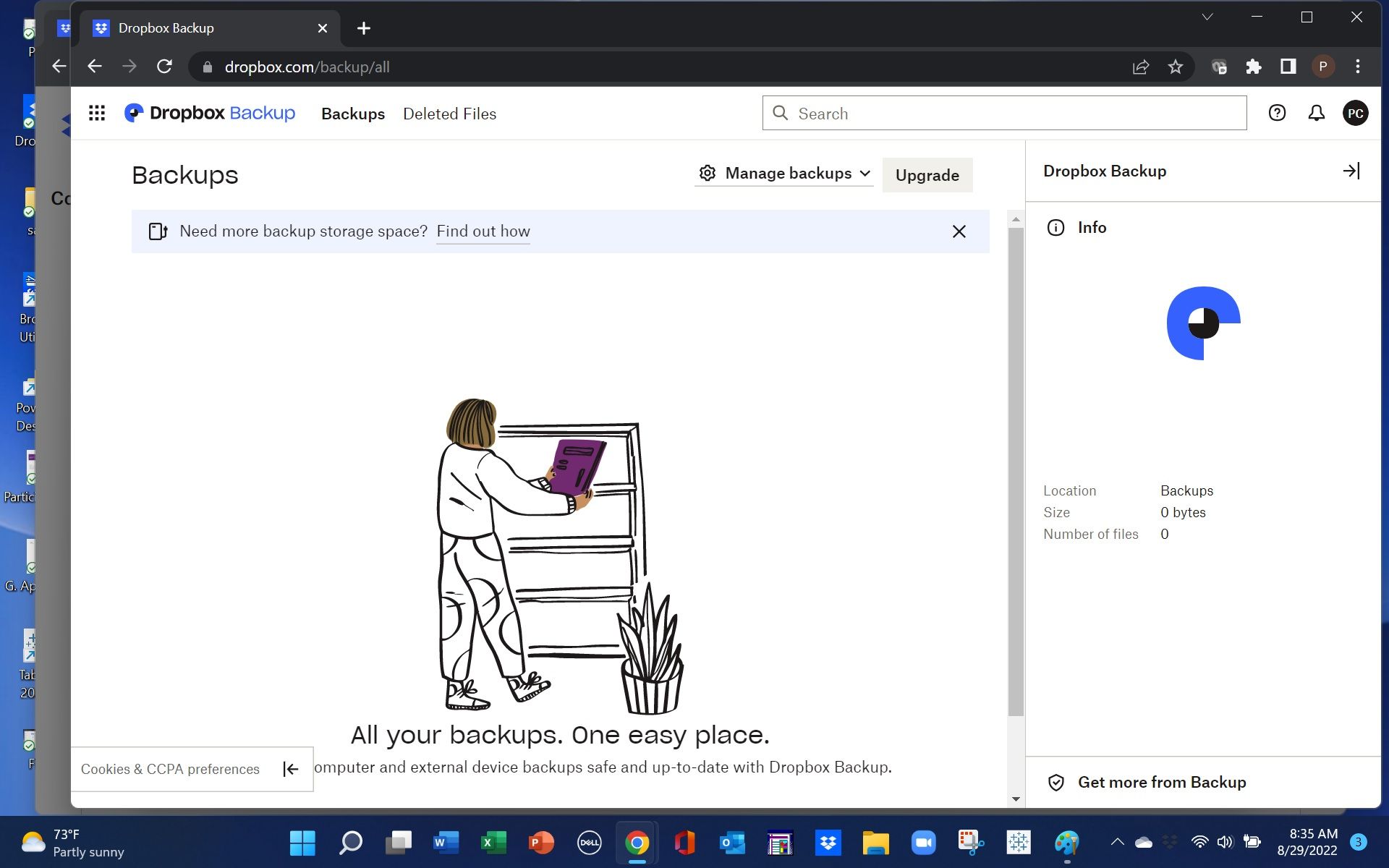This screenshot has height=868, width=1389.
Task: Open Chrome extensions puzzle icon
Action: [x=1254, y=67]
